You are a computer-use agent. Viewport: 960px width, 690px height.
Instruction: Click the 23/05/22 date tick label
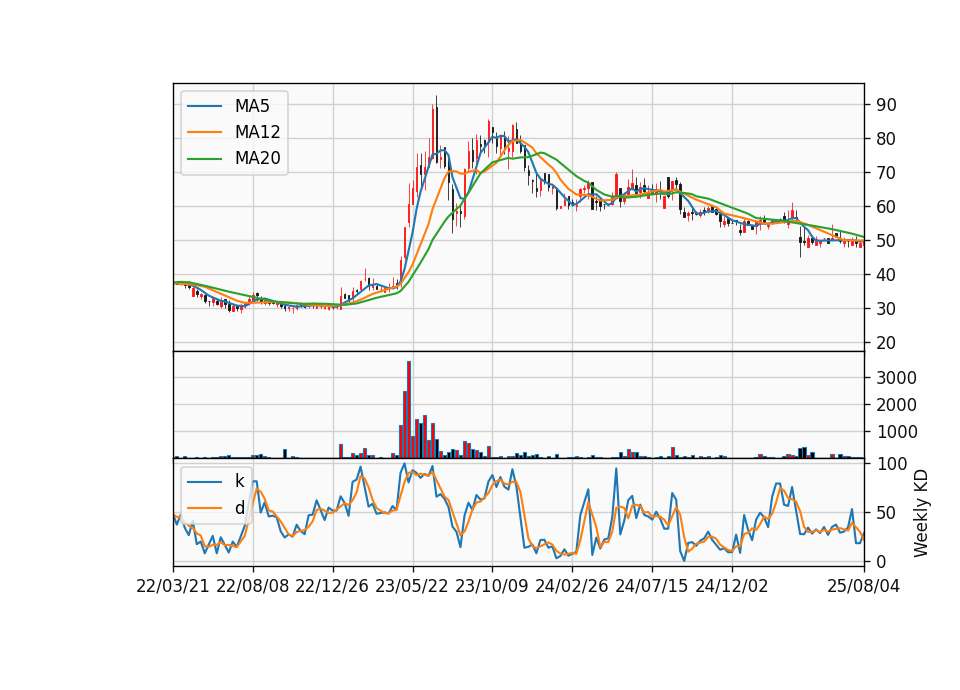pyautogui.click(x=412, y=586)
